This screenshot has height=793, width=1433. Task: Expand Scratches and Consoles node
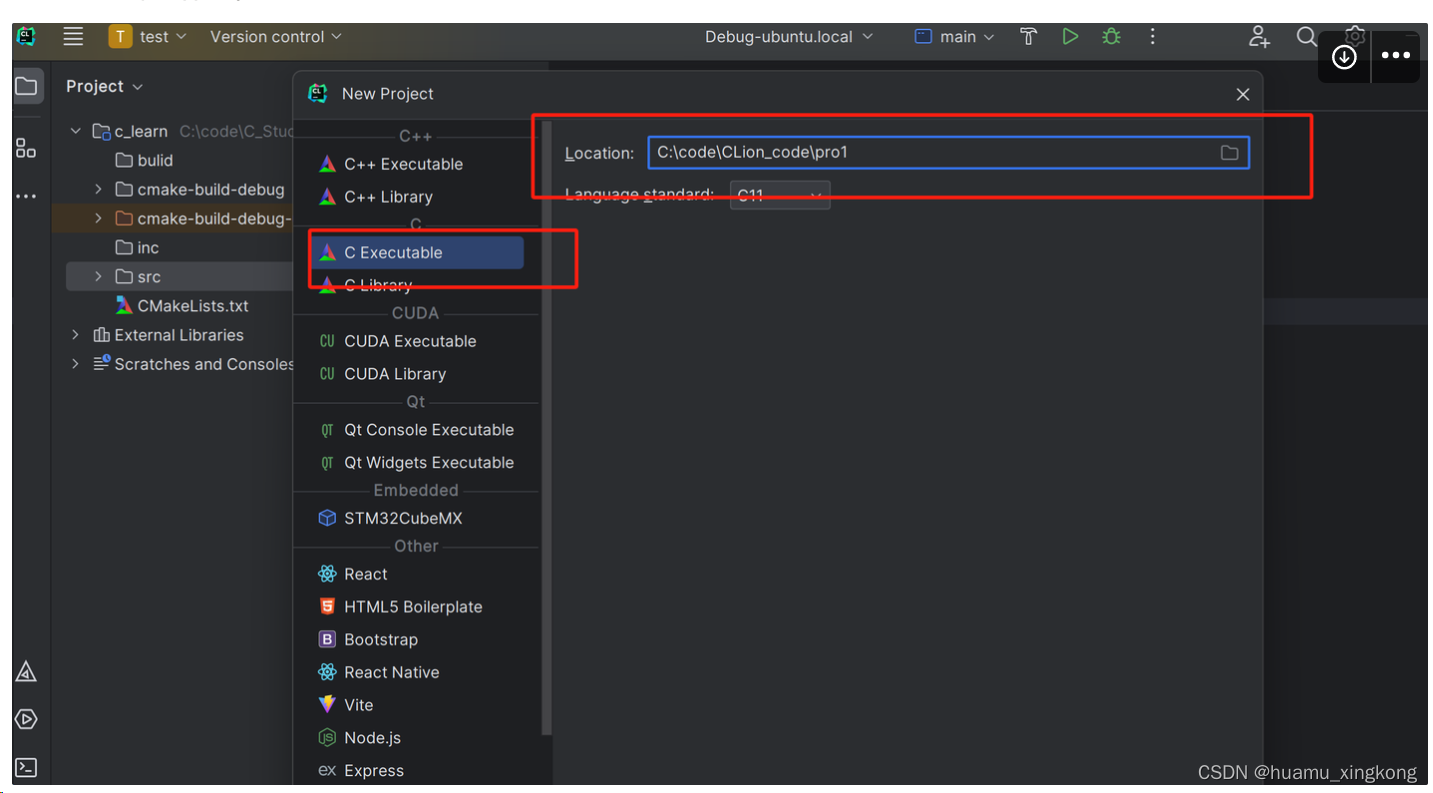coord(76,364)
